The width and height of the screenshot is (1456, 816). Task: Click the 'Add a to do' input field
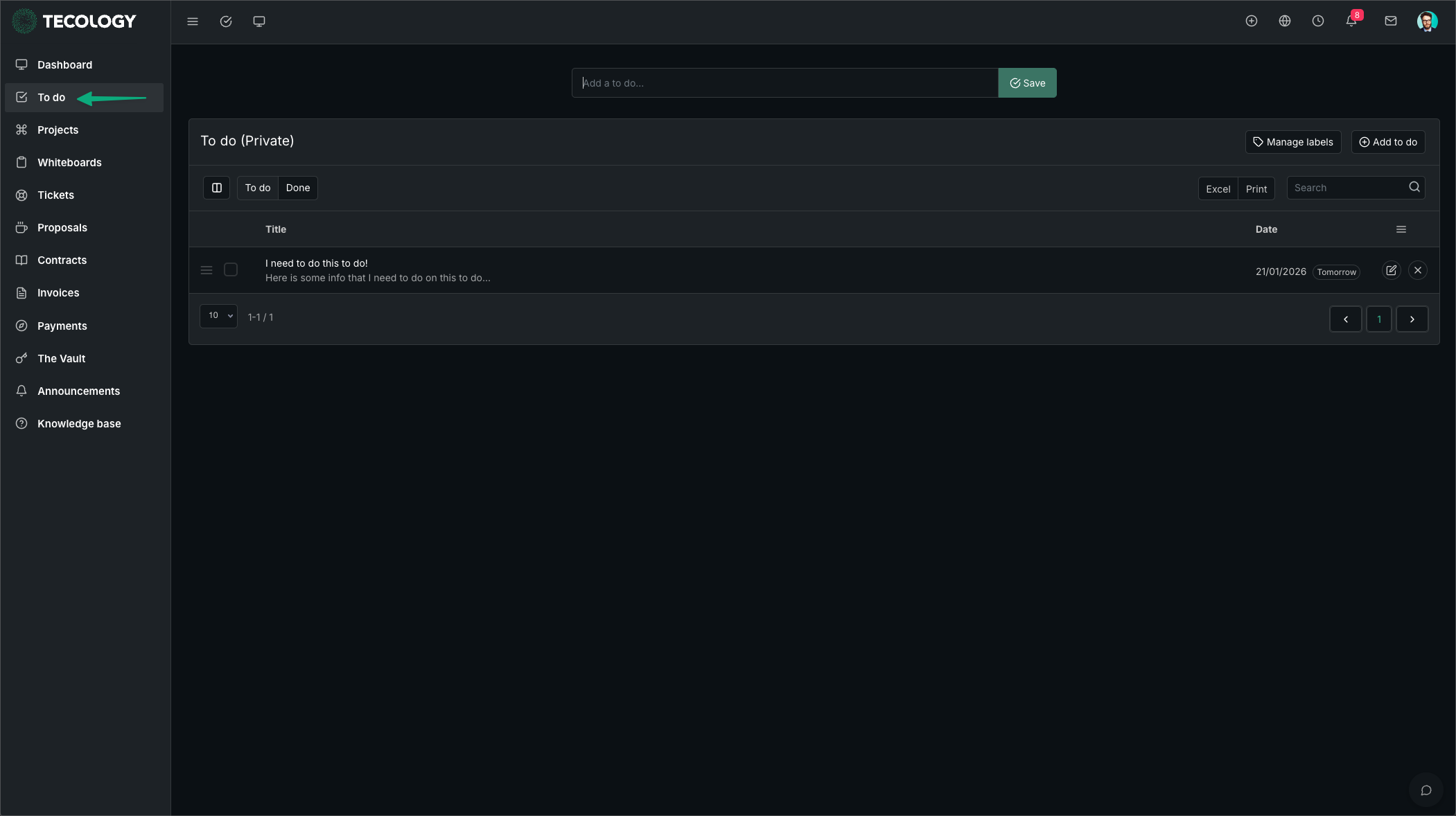click(x=784, y=83)
